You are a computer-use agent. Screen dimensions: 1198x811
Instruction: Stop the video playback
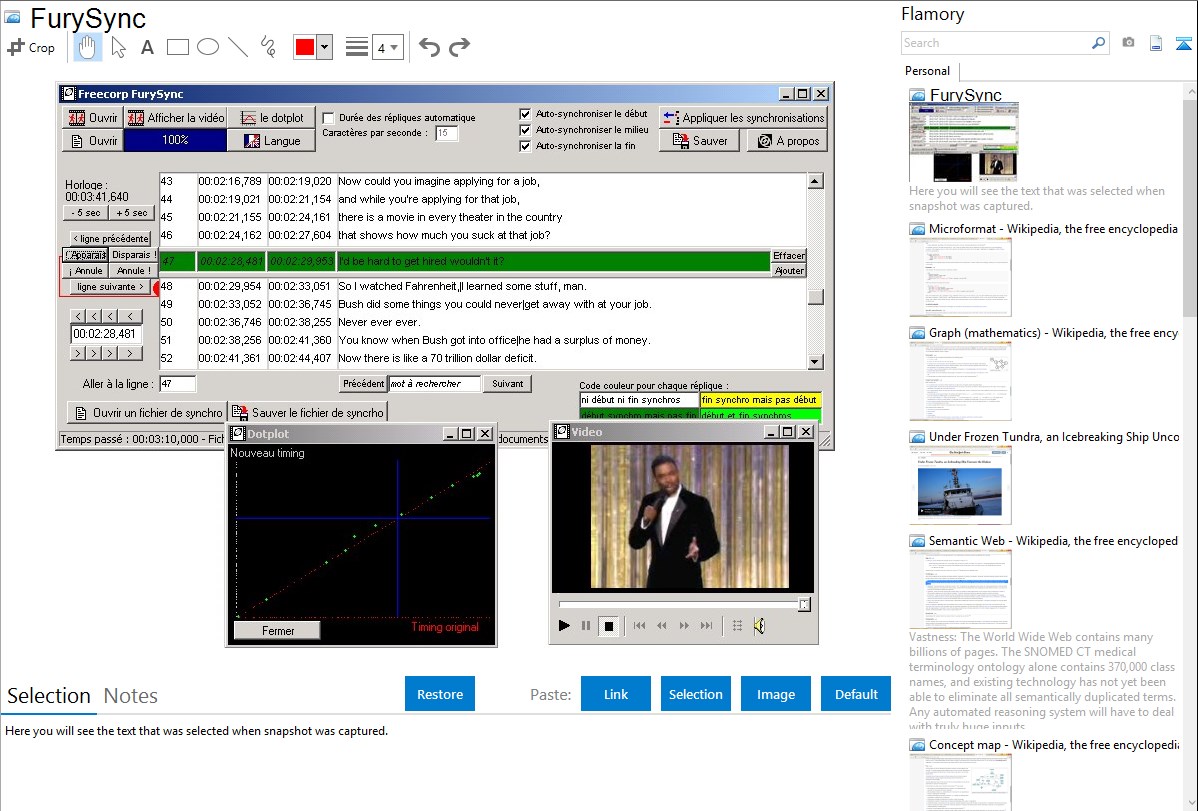(609, 626)
